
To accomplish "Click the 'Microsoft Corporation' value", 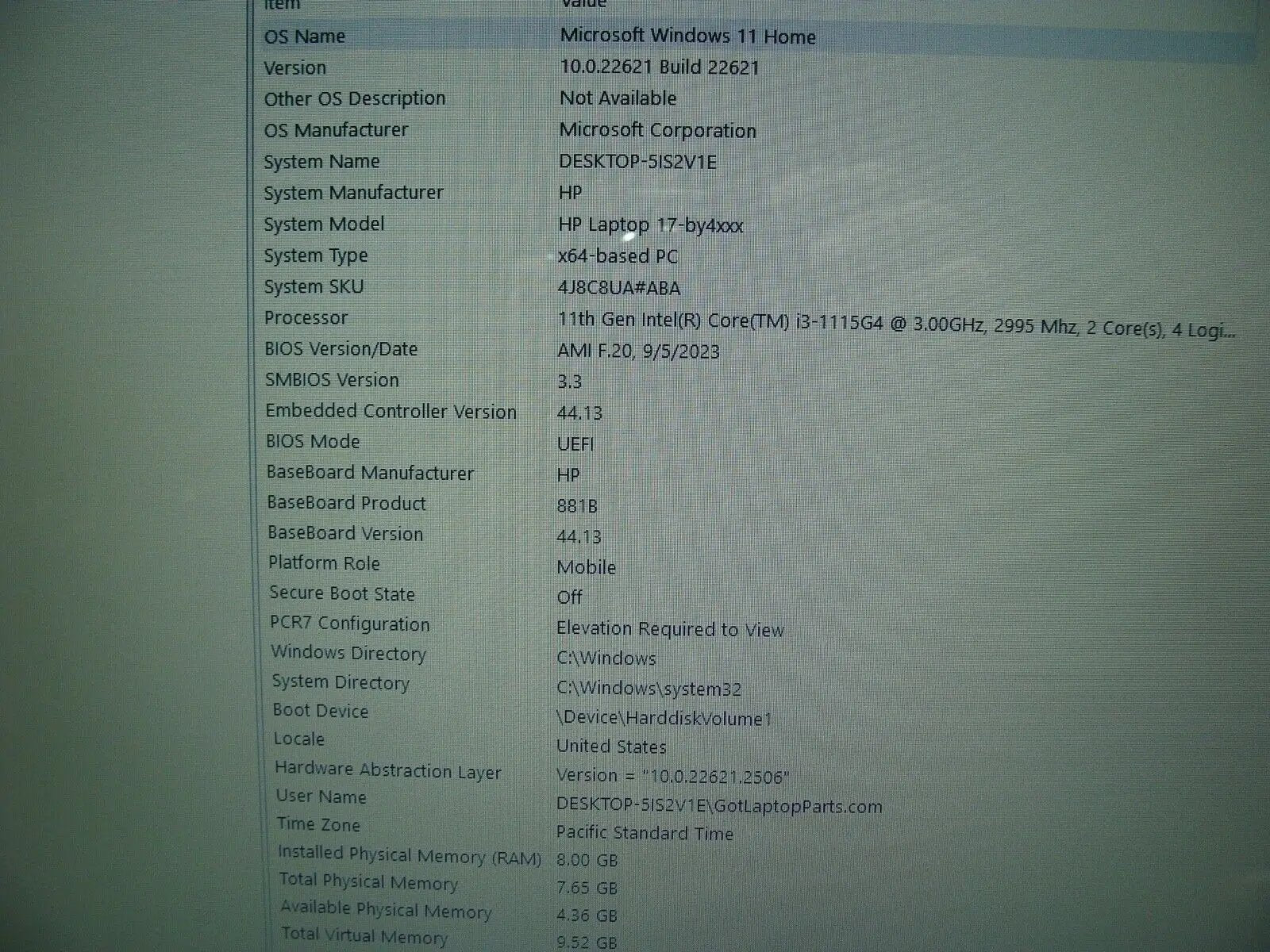I will click(657, 130).
